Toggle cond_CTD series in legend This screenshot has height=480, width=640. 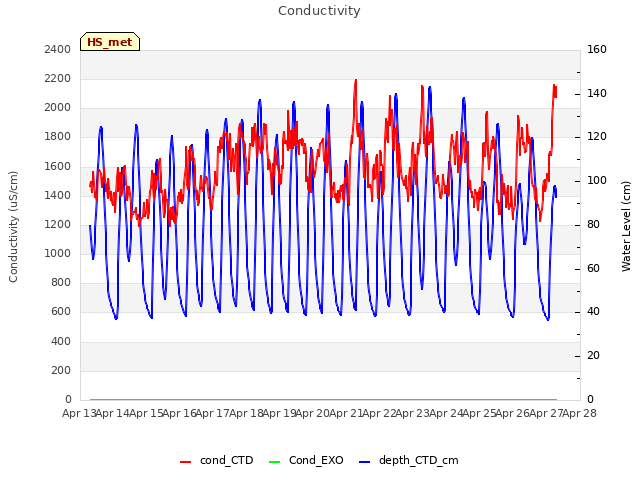pyautogui.click(x=216, y=460)
